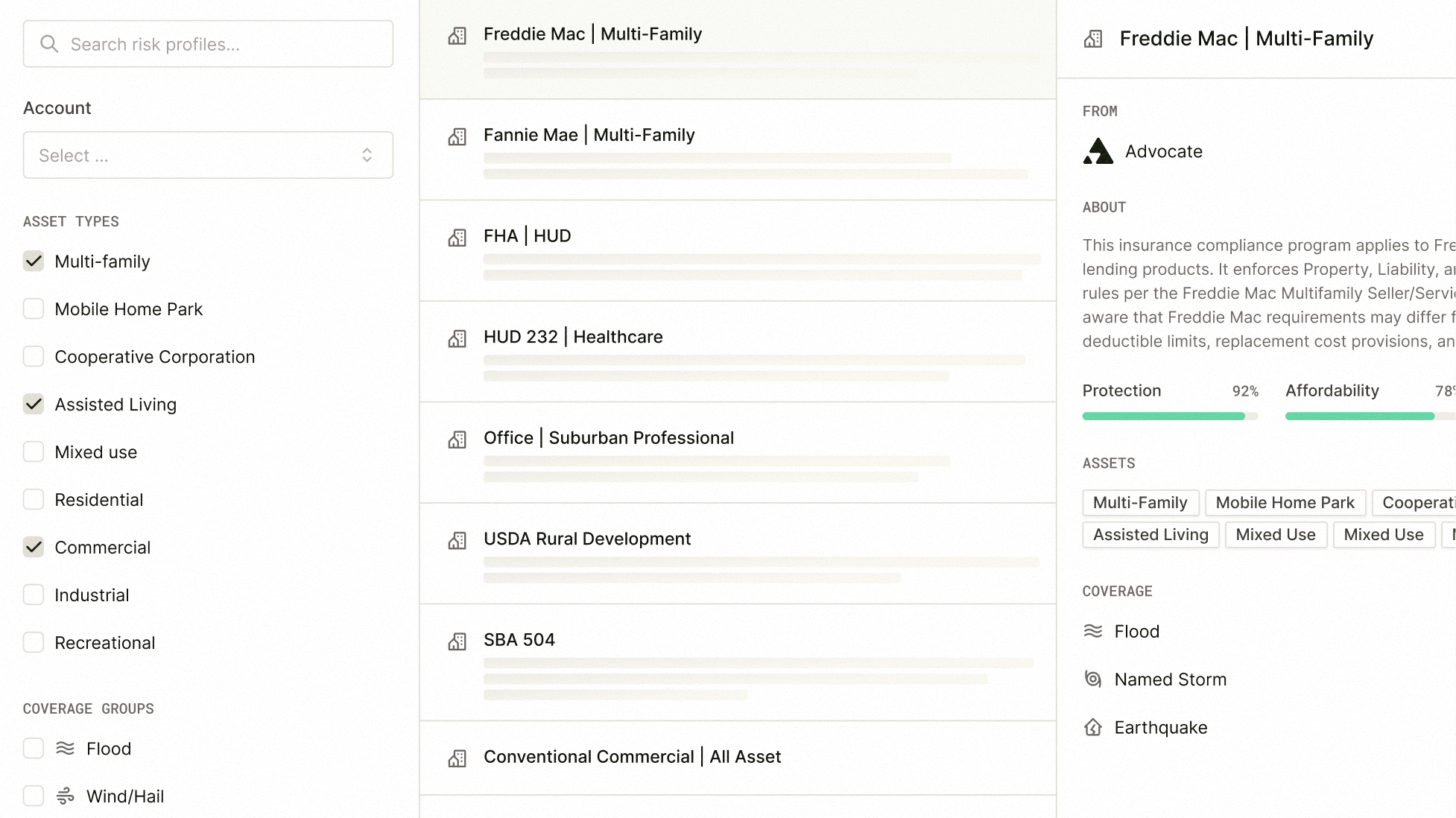Check the Residential checkbox
The width and height of the screenshot is (1456, 818).
pos(34,499)
